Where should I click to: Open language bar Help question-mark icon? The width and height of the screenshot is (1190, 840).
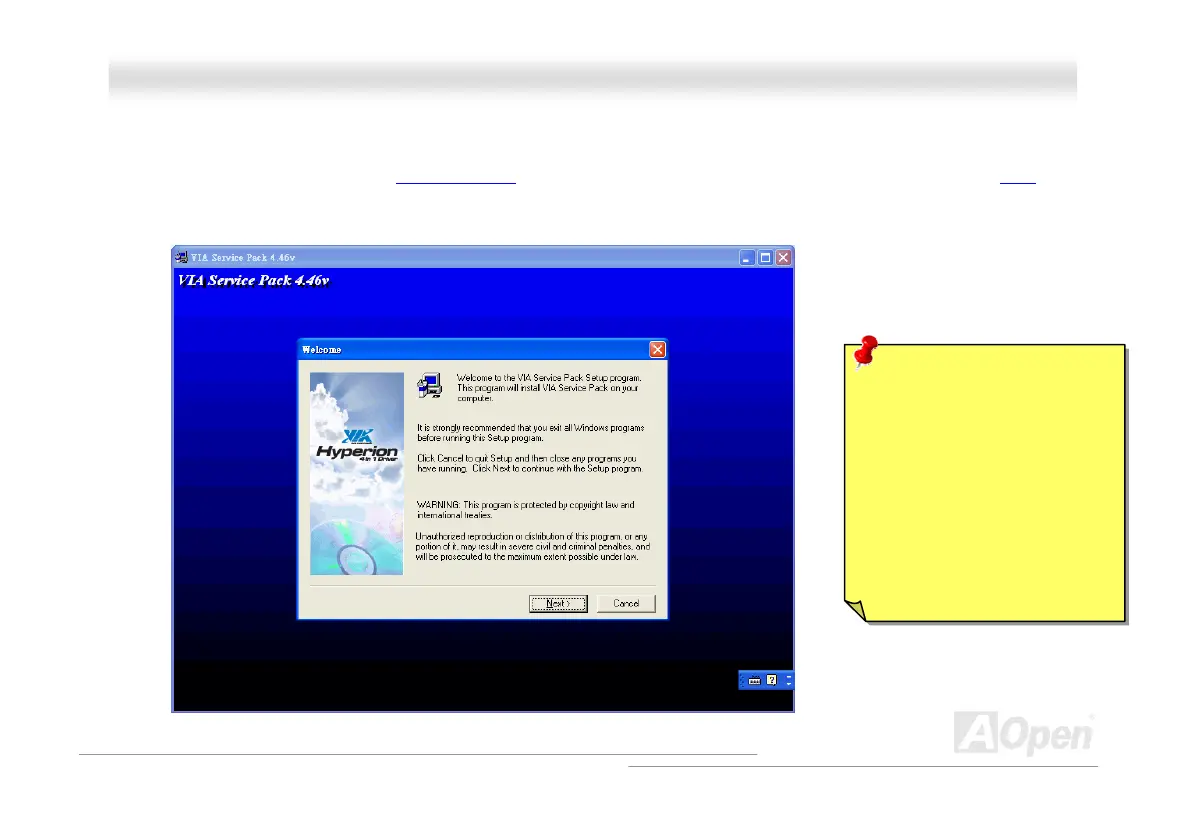pos(772,680)
